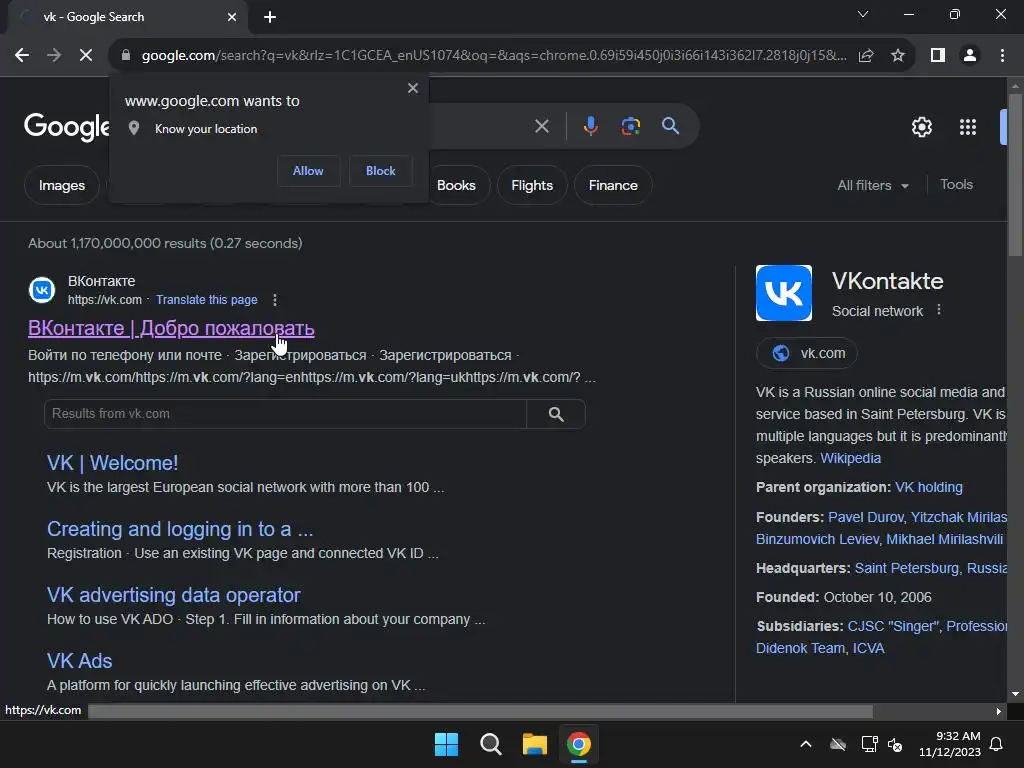Click the horizontal scrollbar right arrow

tap(998, 711)
